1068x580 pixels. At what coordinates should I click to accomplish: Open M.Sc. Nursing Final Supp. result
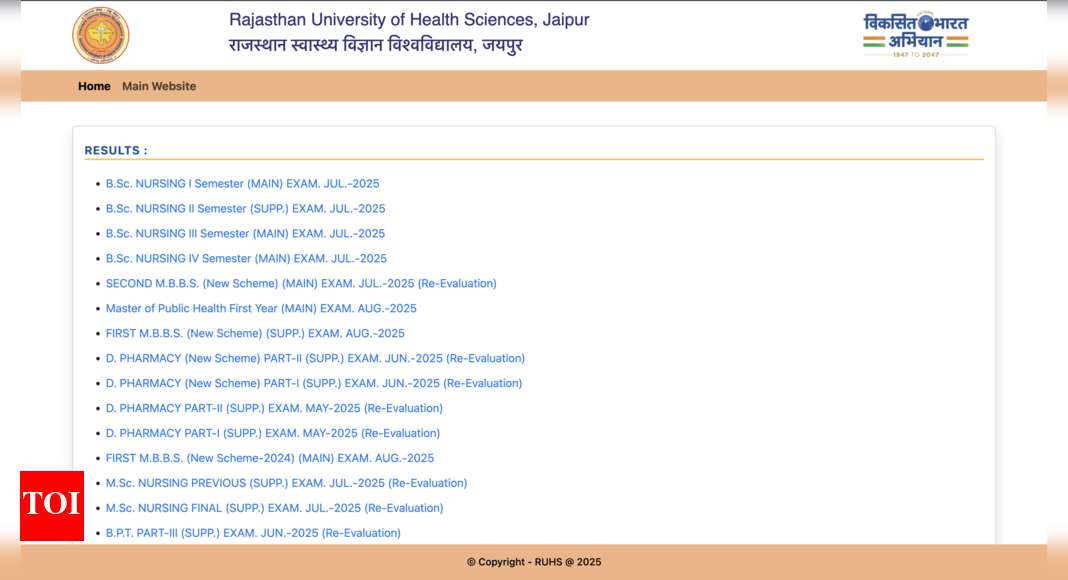click(274, 509)
